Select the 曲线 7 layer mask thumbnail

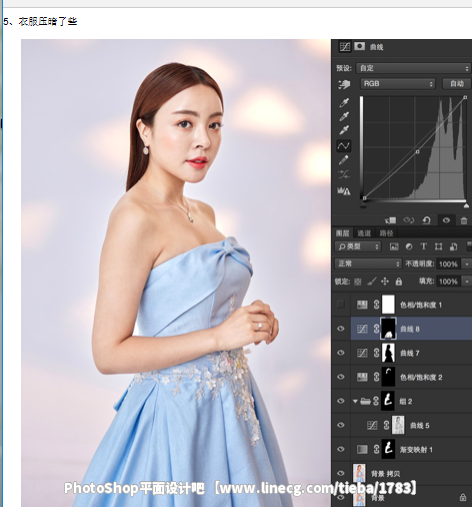[388, 353]
